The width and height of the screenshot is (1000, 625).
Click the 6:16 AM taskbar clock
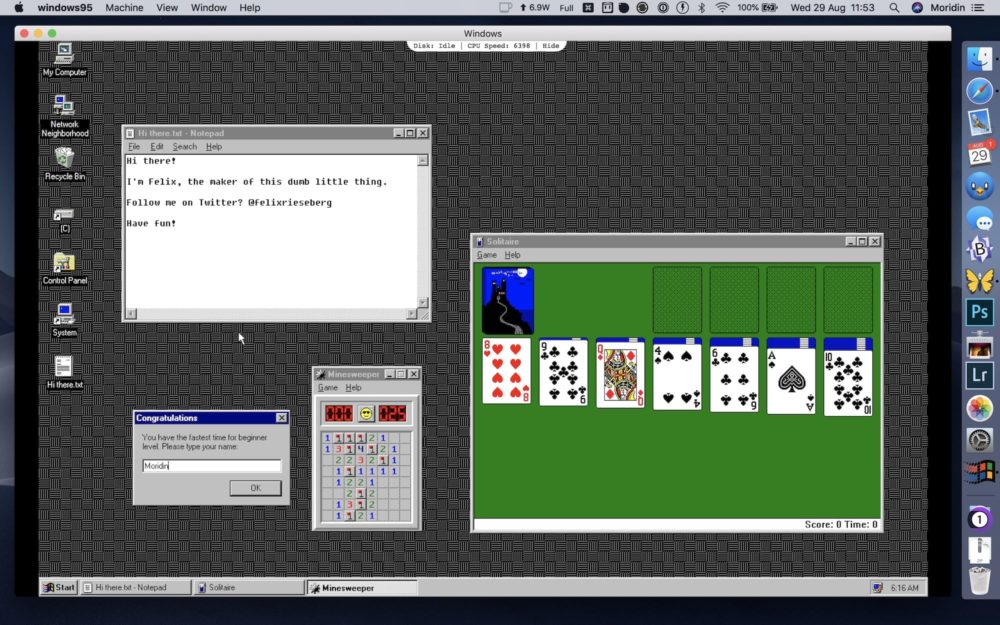point(904,588)
